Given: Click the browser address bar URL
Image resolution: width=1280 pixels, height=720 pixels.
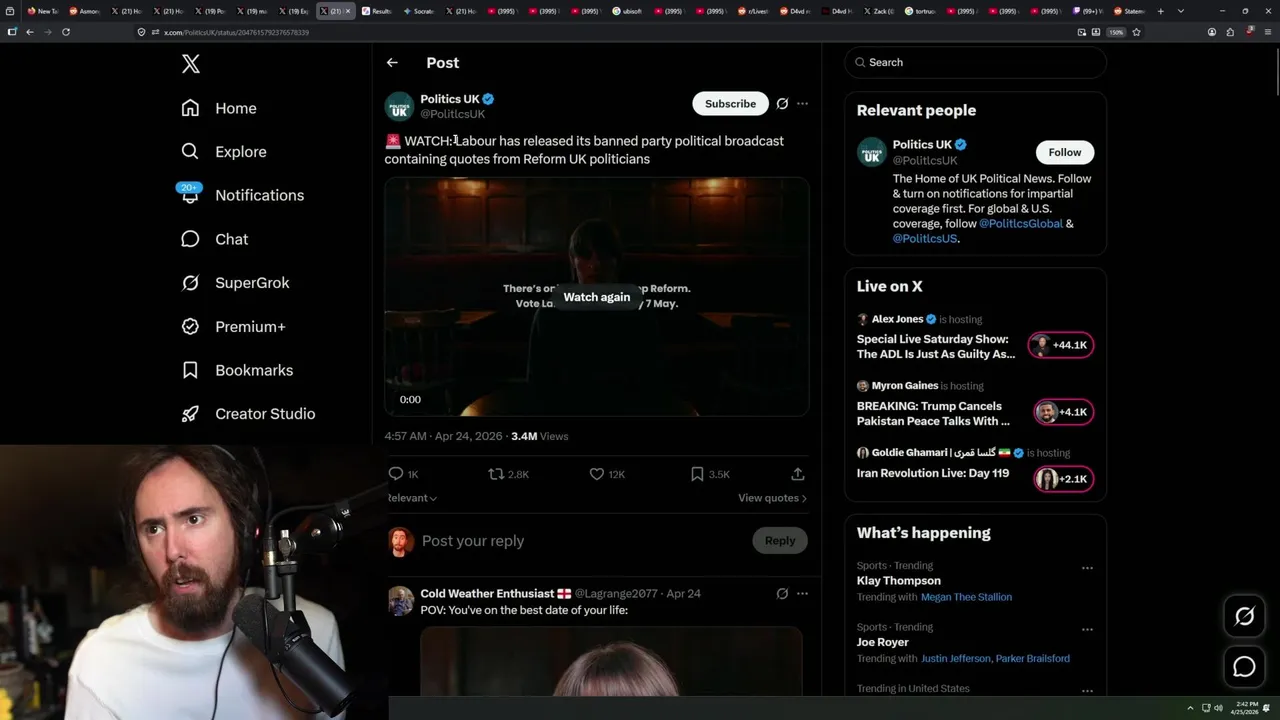Looking at the screenshot, I should tap(236, 32).
